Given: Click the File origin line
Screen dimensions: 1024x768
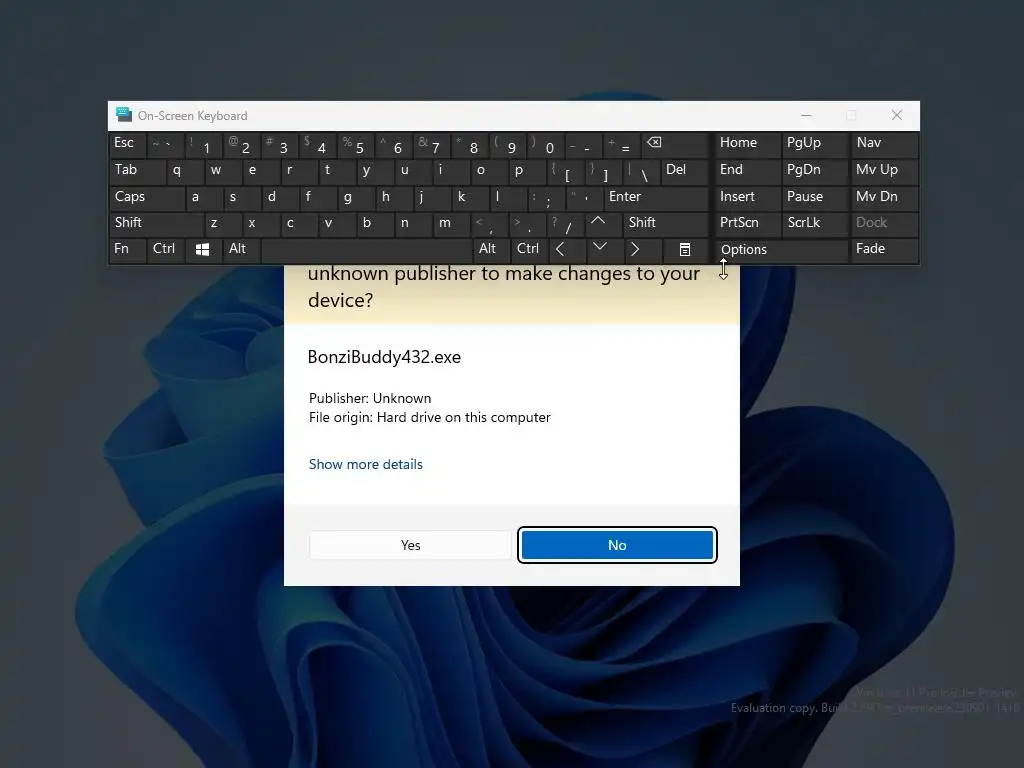Looking at the screenshot, I should click(x=429, y=417).
